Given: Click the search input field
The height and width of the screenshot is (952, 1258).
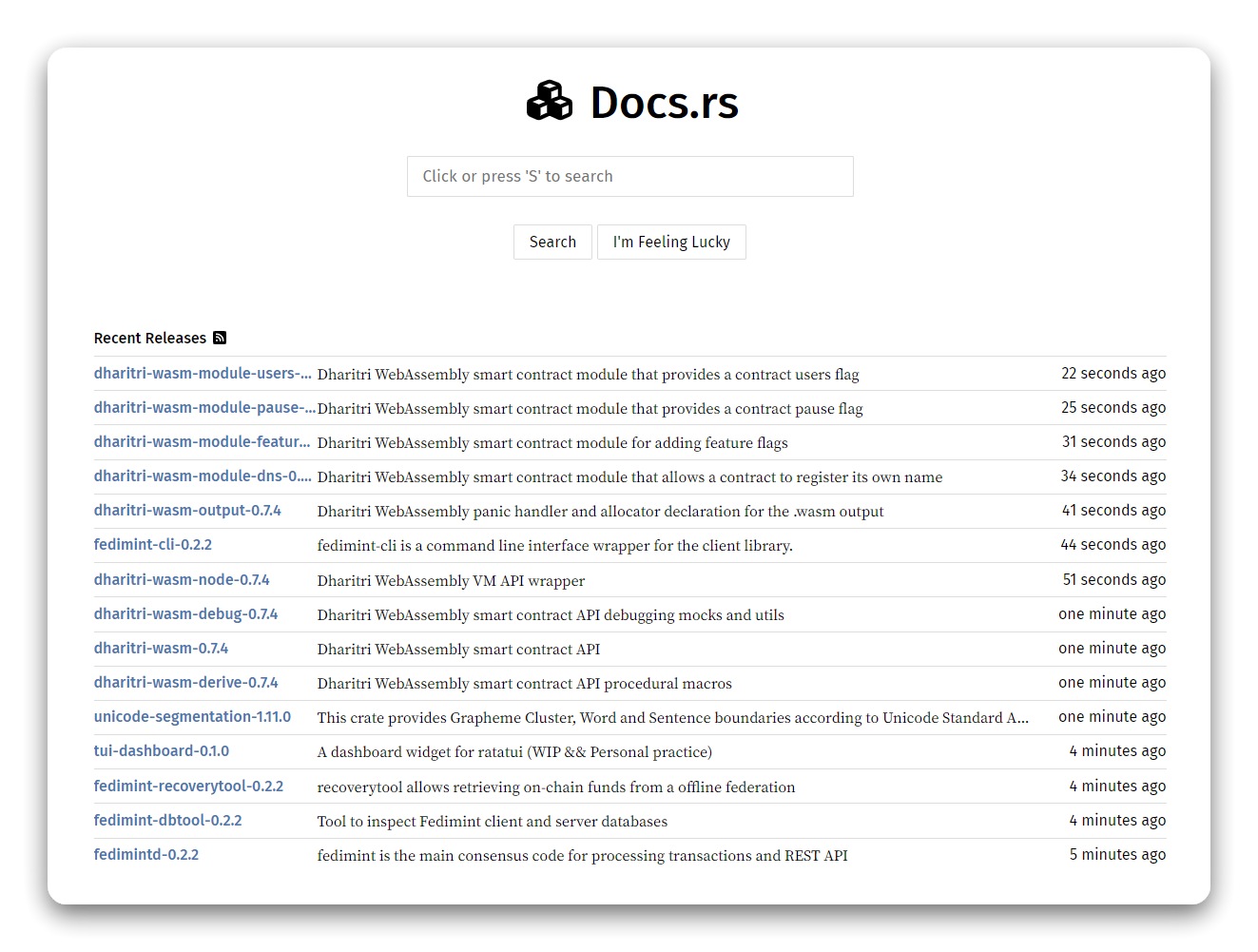Looking at the screenshot, I should click(630, 176).
